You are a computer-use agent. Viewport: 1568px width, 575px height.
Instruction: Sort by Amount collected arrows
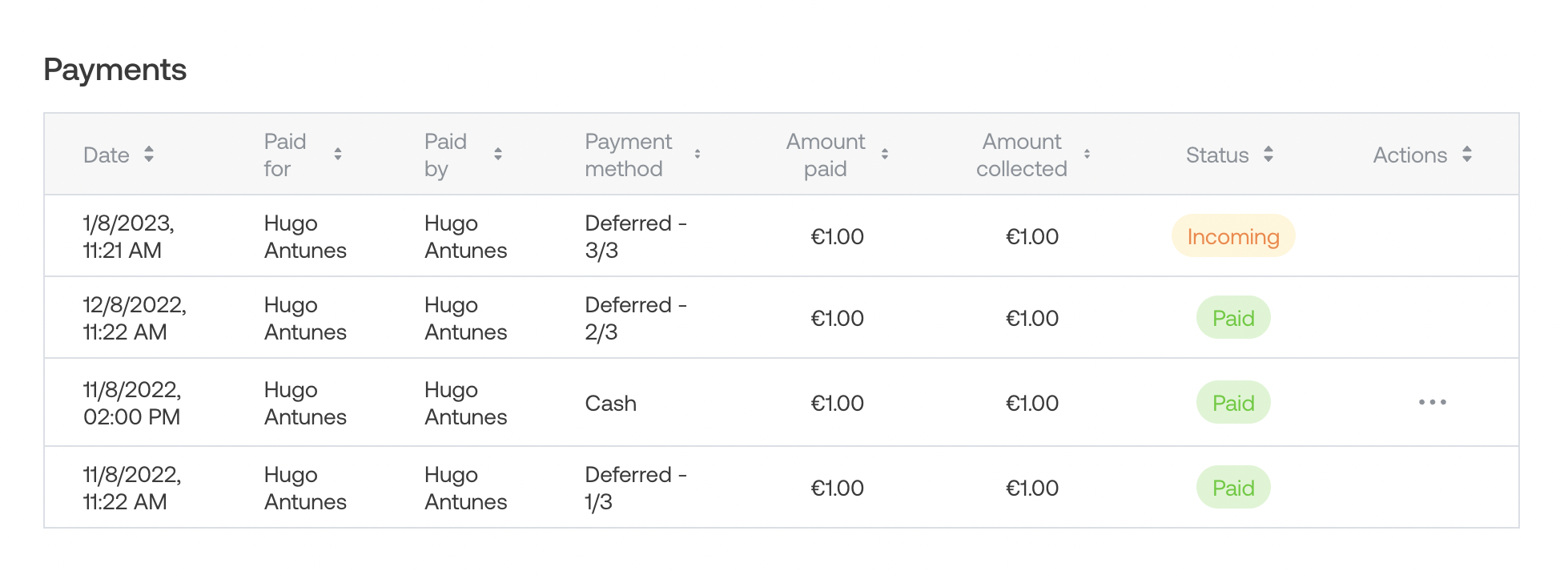pyautogui.click(x=1087, y=155)
